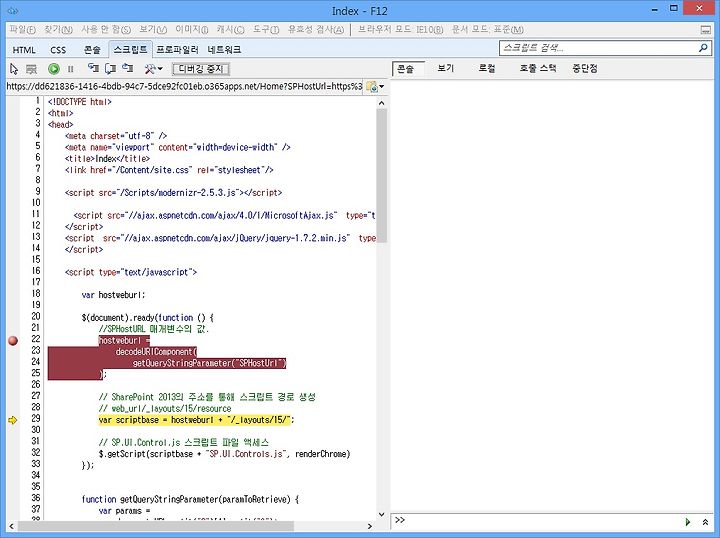Open the script file selector dropdown
720x538 pixels.
[x=375, y=86]
